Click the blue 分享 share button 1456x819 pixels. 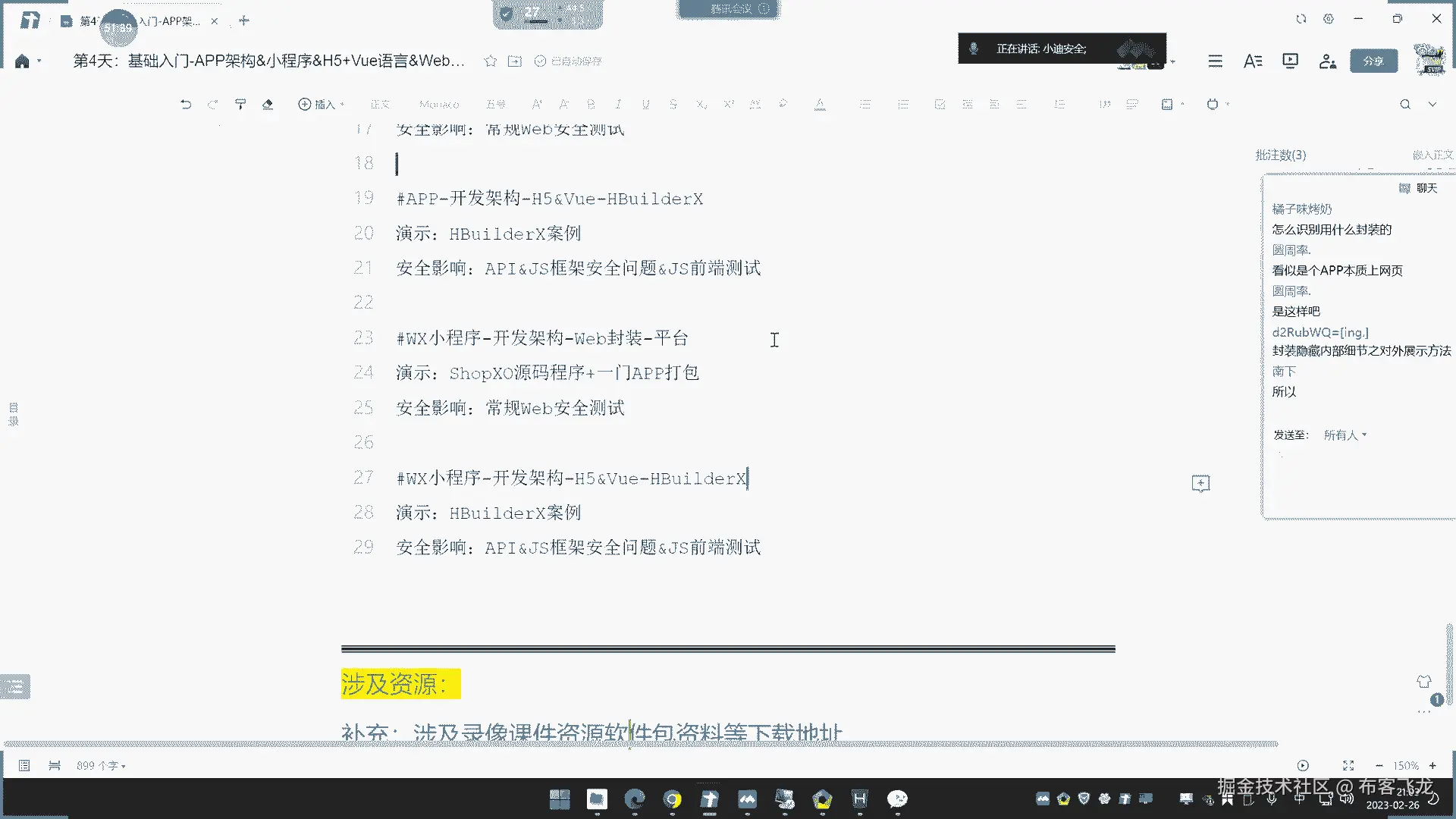[x=1373, y=61]
